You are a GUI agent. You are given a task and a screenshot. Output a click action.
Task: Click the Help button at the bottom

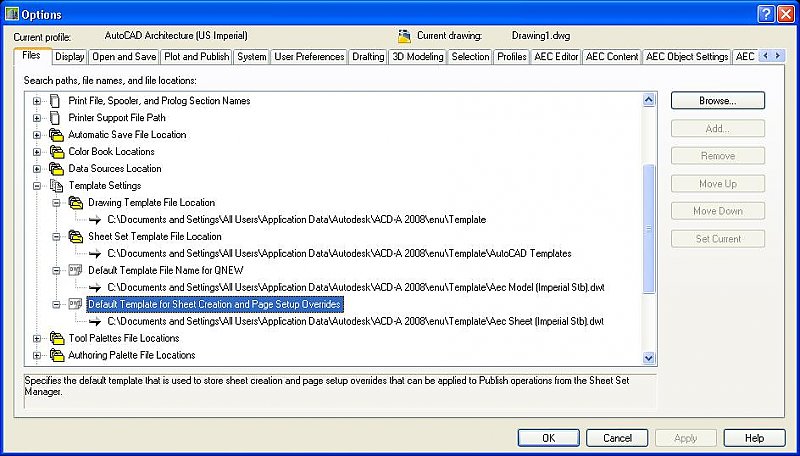point(755,438)
